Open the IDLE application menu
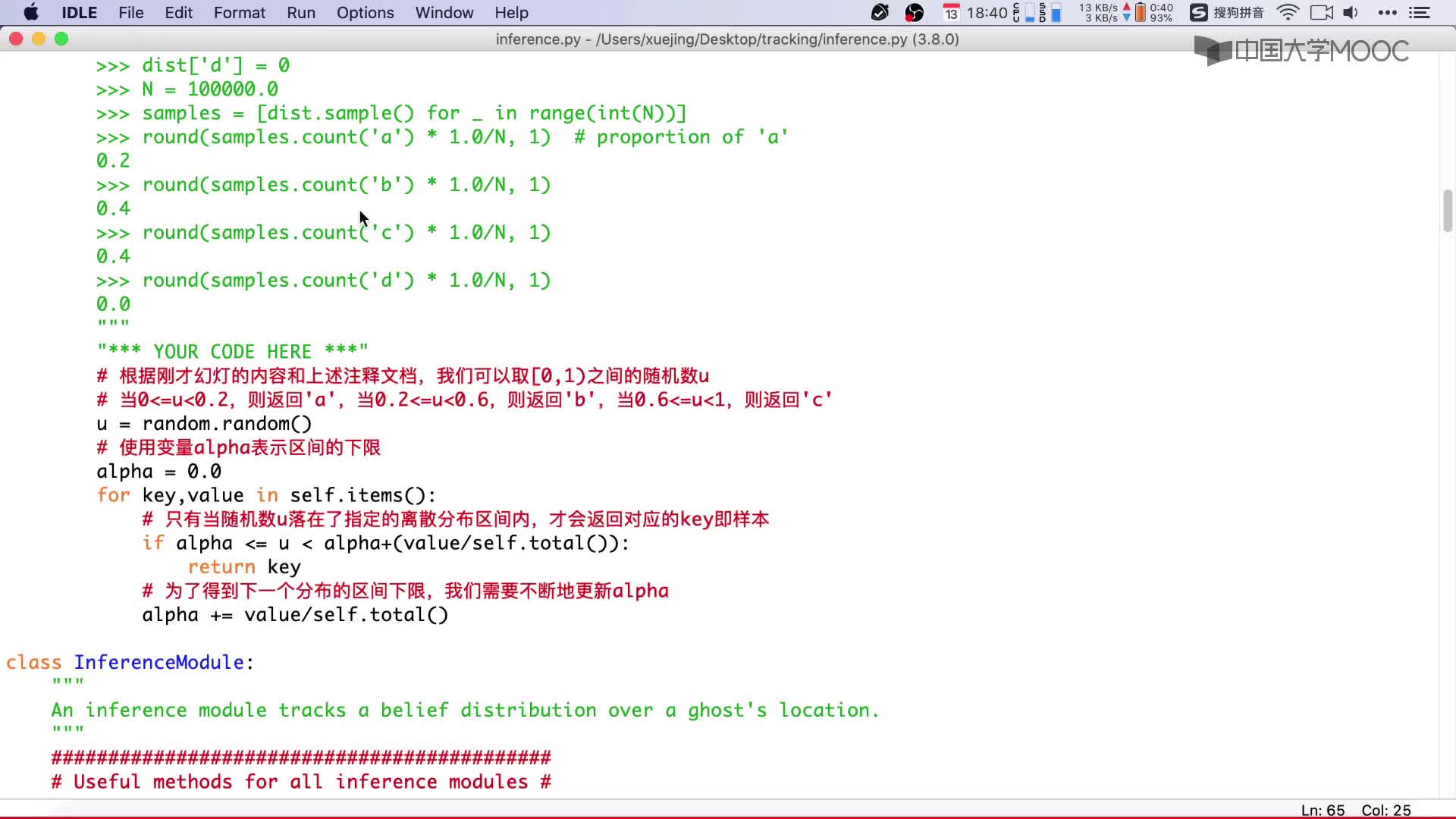Viewport: 1456px width, 819px height. point(80,13)
